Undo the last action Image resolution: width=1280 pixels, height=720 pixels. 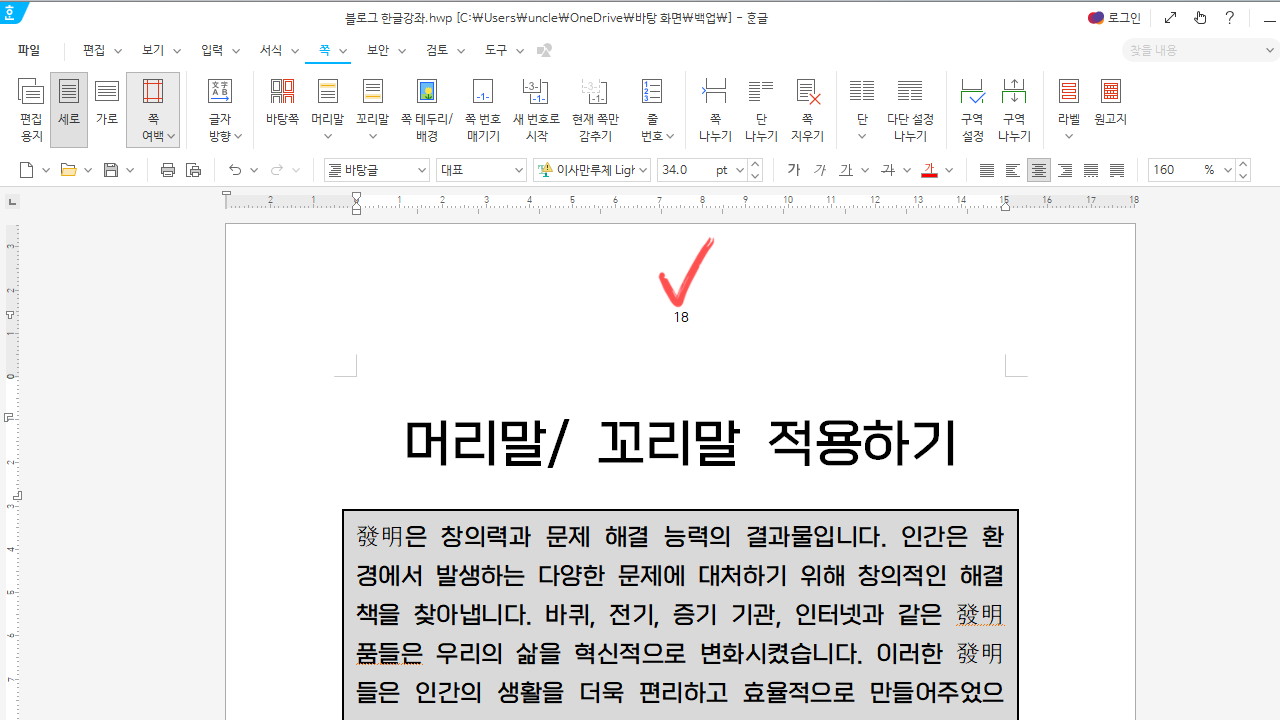(235, 170)
